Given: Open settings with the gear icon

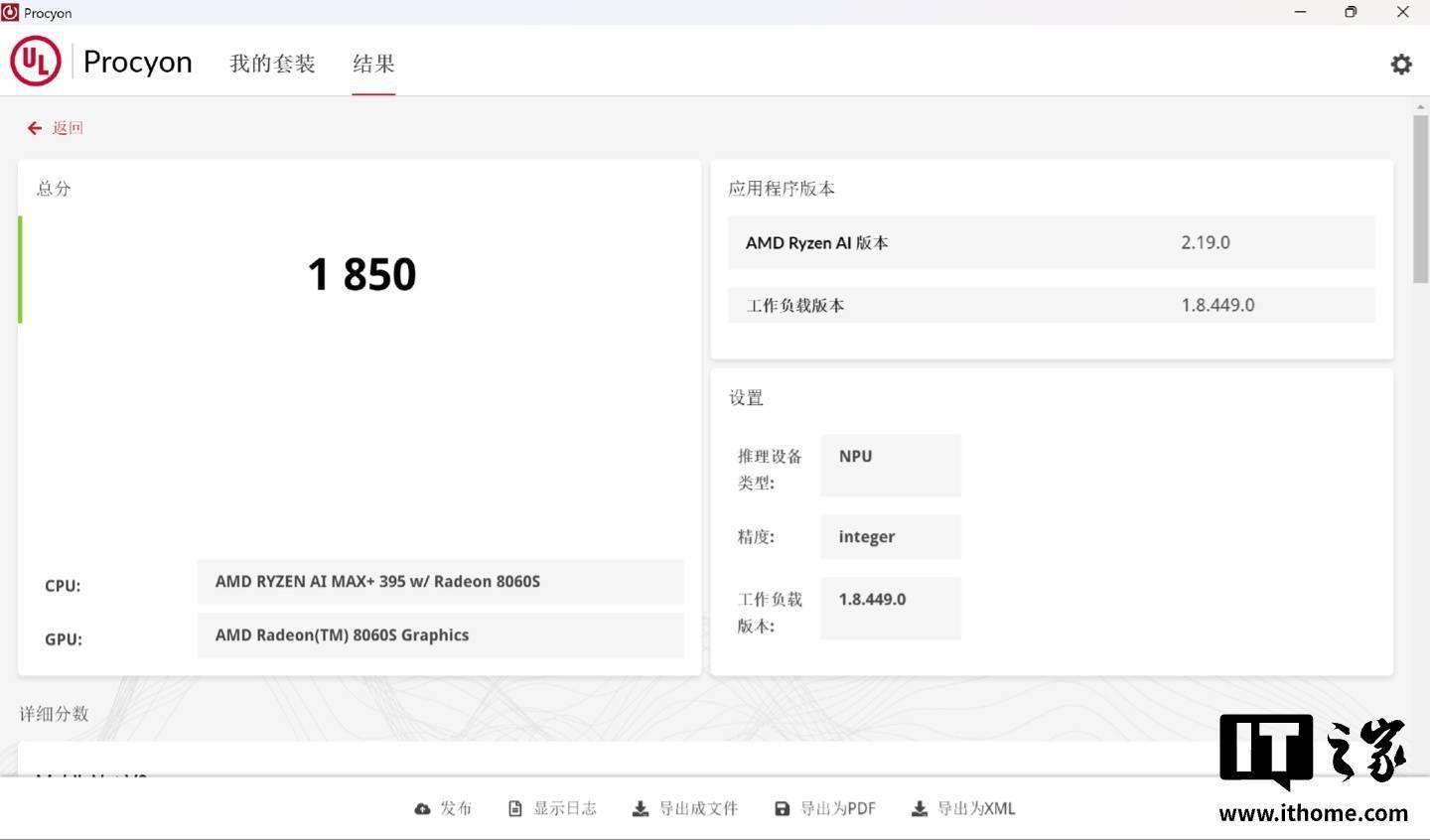Looking at the screenshot, I should (1400, 65).
